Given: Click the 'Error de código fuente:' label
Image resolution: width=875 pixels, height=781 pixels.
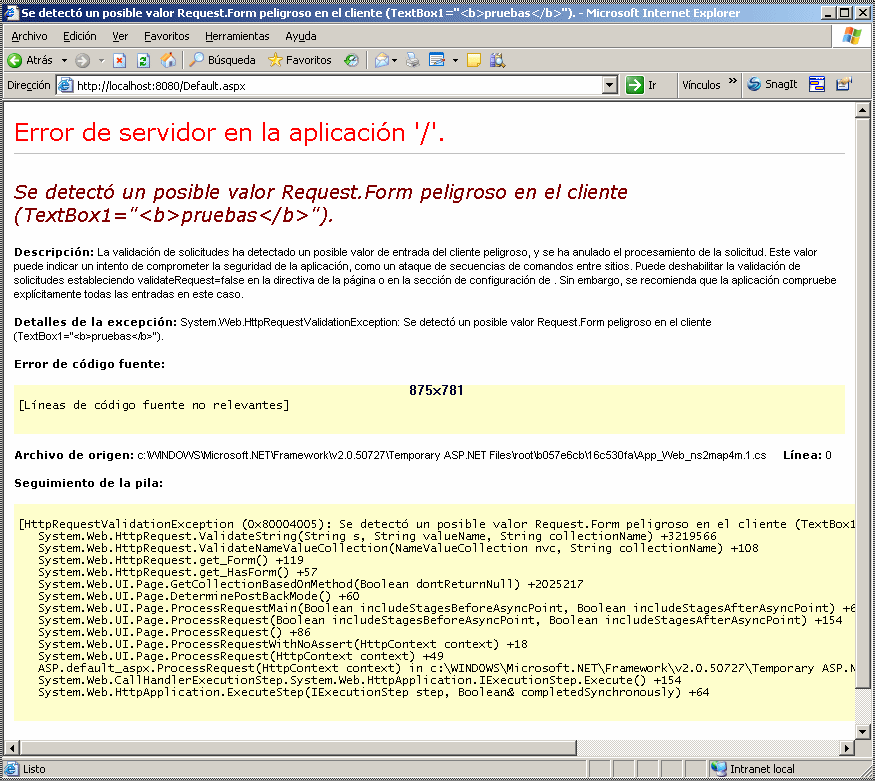Looking at the screenshot, I should 89,364.
